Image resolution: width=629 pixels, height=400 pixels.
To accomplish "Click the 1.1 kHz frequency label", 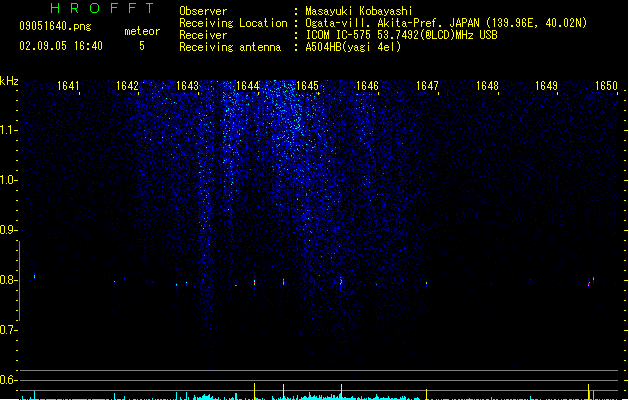I will [x=8, y=130].
